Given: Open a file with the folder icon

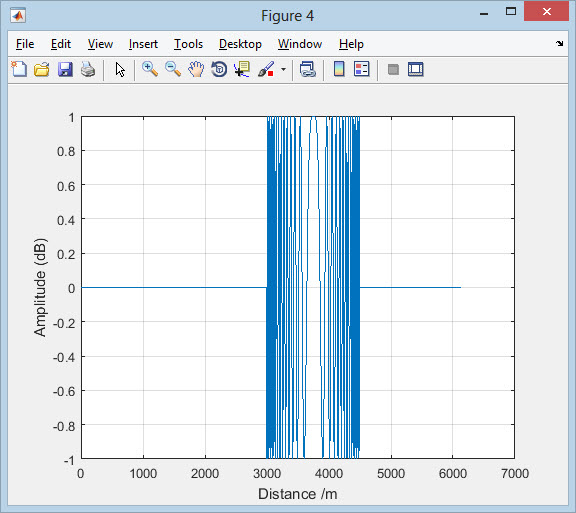Looking at the screenshot, I should pos(42,69).
